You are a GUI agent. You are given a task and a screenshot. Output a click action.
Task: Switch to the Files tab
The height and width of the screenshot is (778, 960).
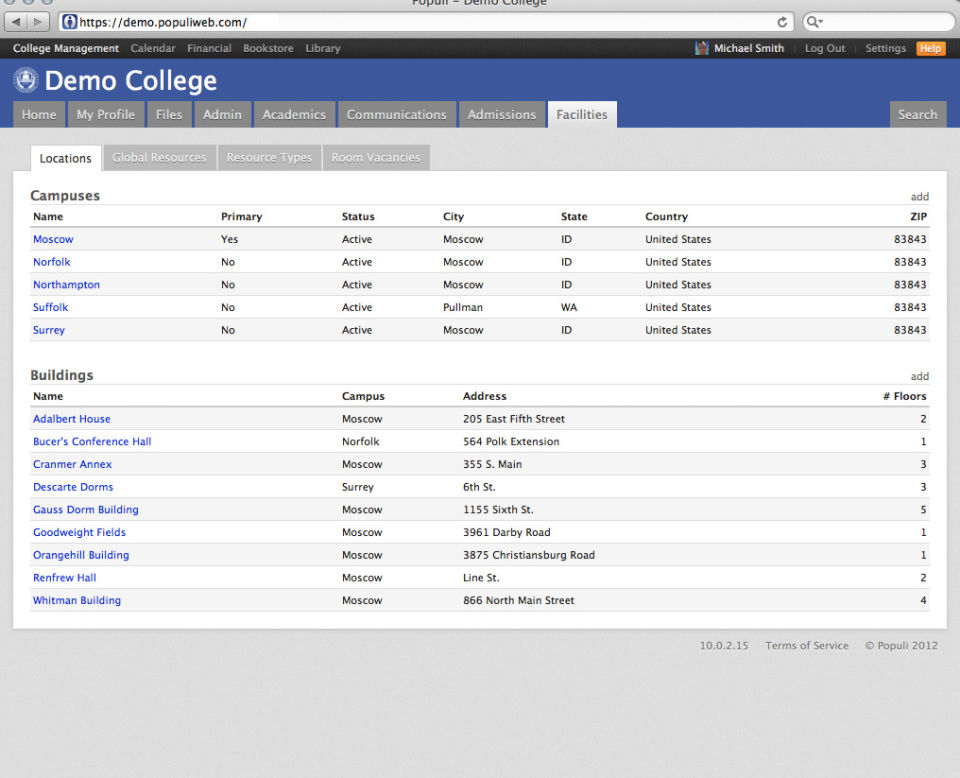(169, 114)
